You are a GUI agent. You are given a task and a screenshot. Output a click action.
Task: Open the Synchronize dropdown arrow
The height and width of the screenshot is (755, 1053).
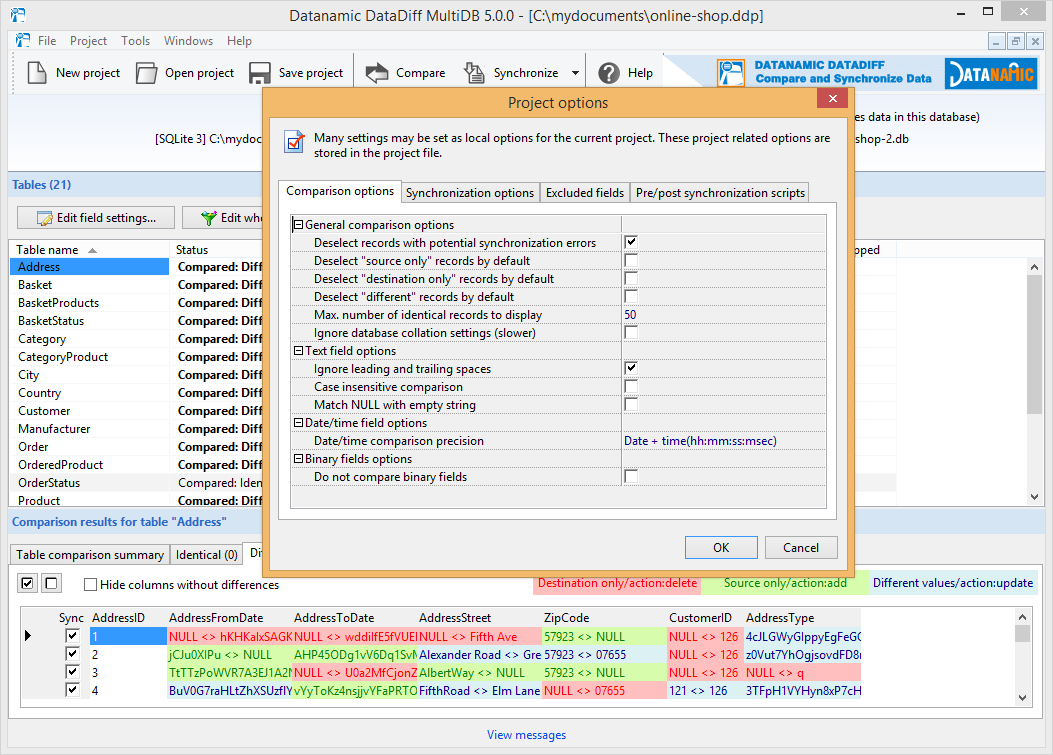(576, 73)
